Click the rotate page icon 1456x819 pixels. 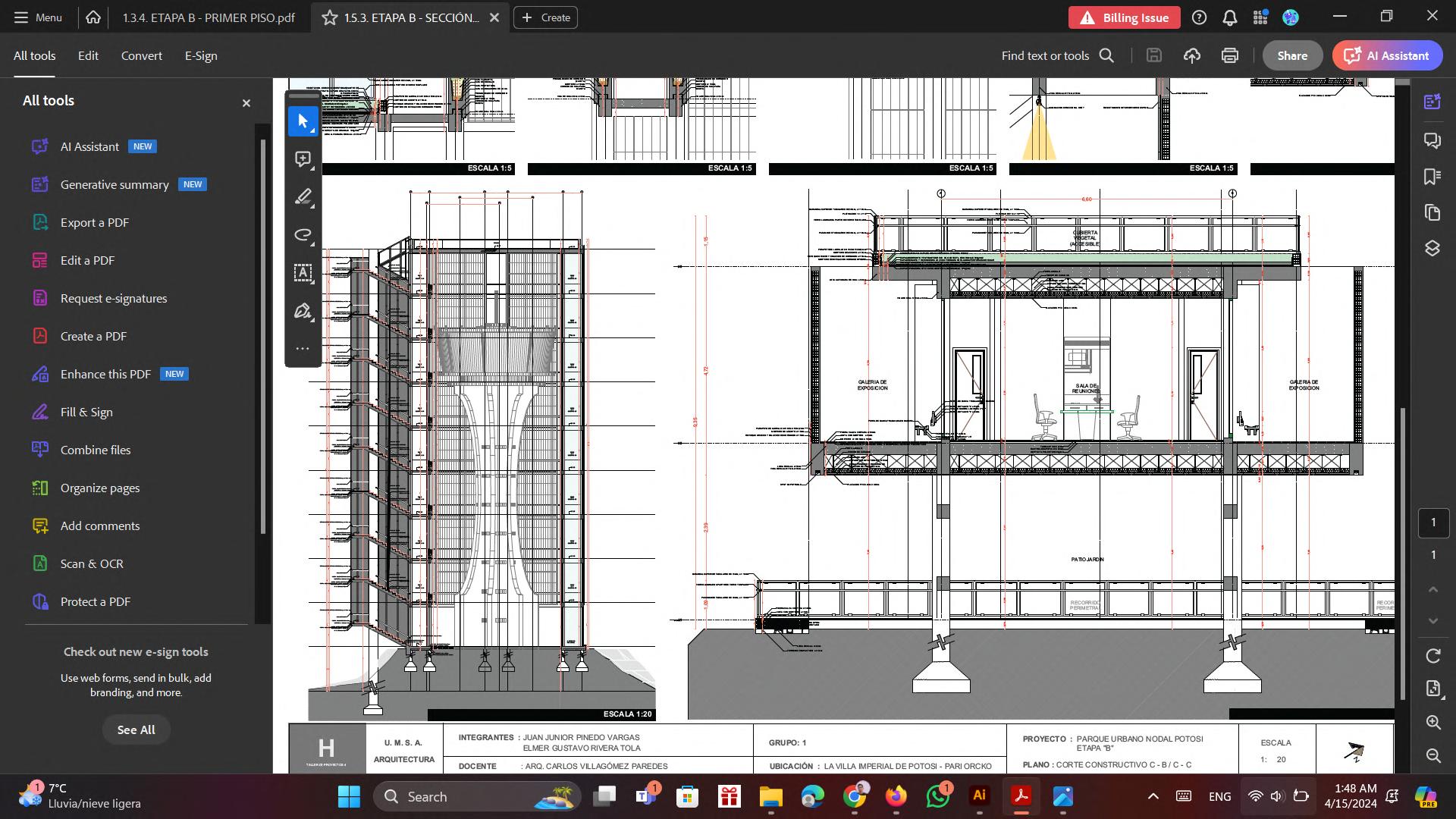(x=1432, y=656)
